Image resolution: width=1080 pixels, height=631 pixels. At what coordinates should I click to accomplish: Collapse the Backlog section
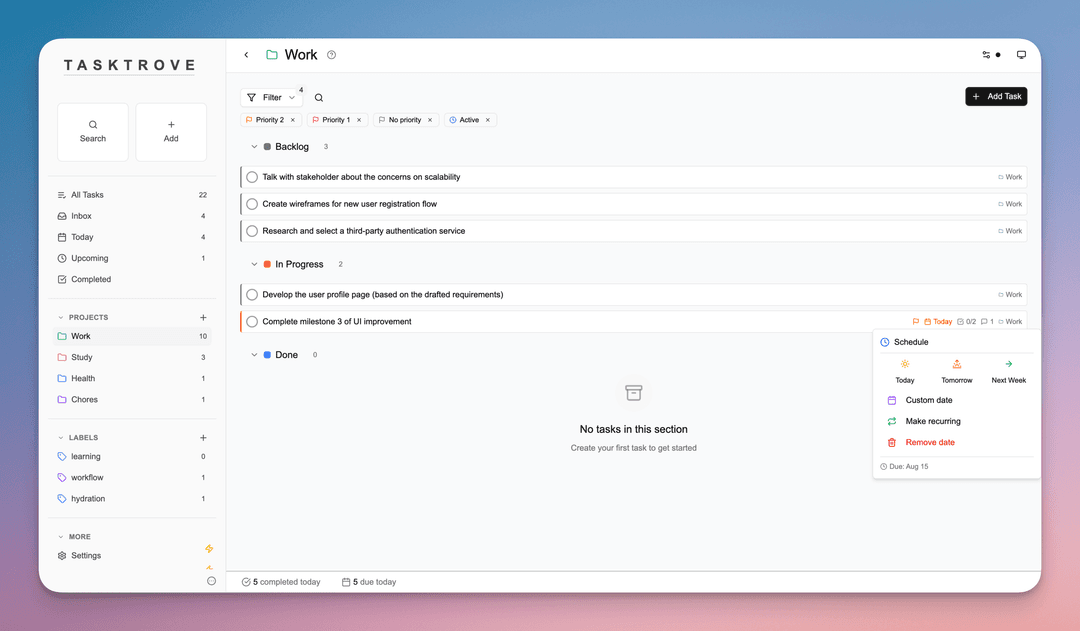pyautogui.click(x=254, y=147)
